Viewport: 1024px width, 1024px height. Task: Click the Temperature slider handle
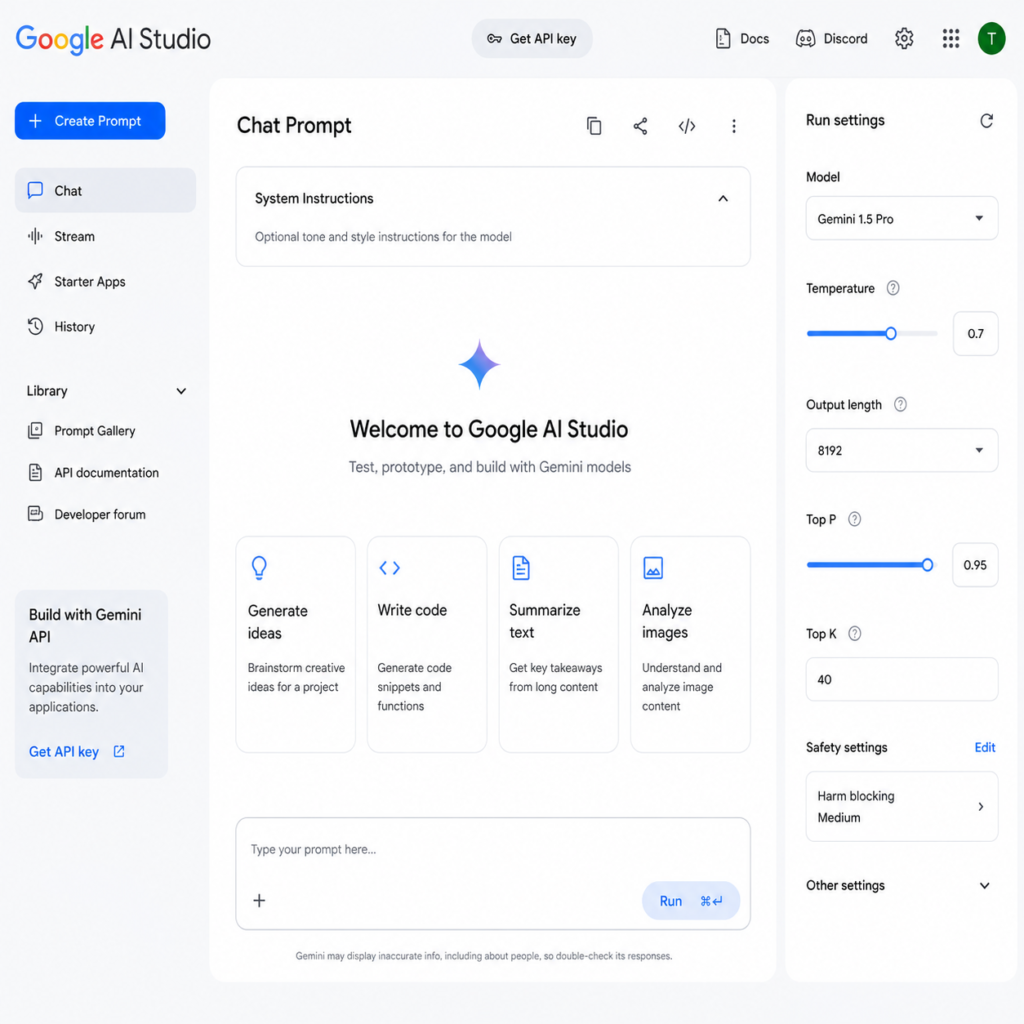click(891, 334)
